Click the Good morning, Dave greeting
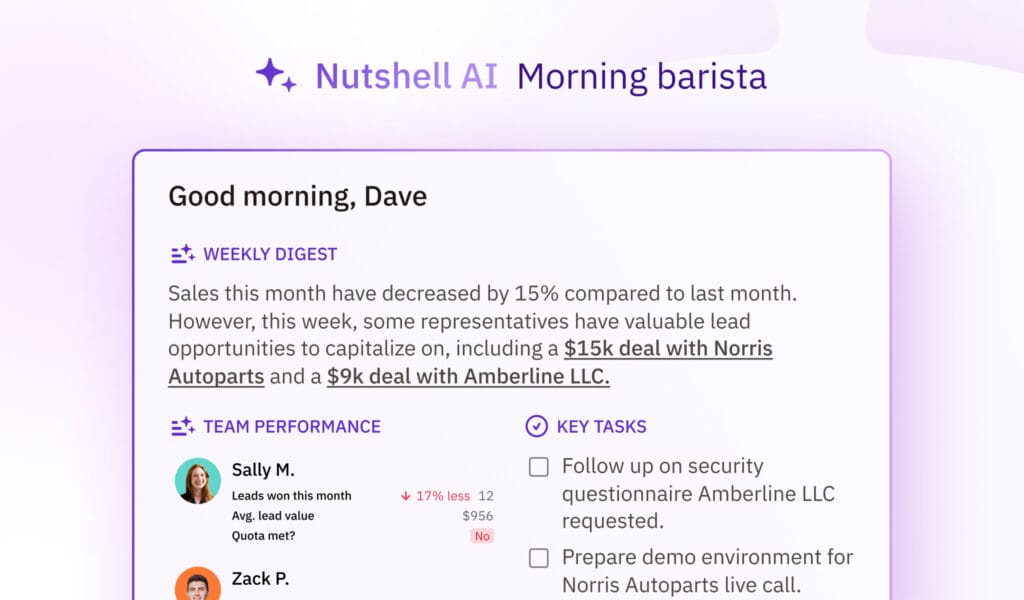1024x600 pixels. (x=297, y=196)
